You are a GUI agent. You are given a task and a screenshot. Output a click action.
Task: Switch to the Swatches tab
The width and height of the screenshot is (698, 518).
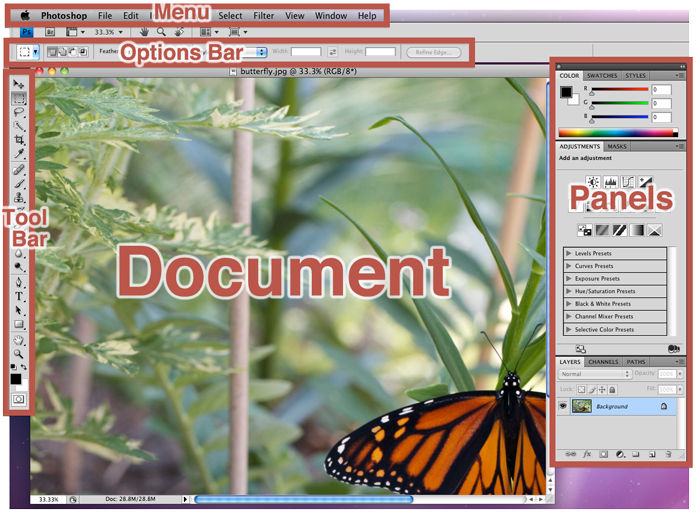coord(602,76)
